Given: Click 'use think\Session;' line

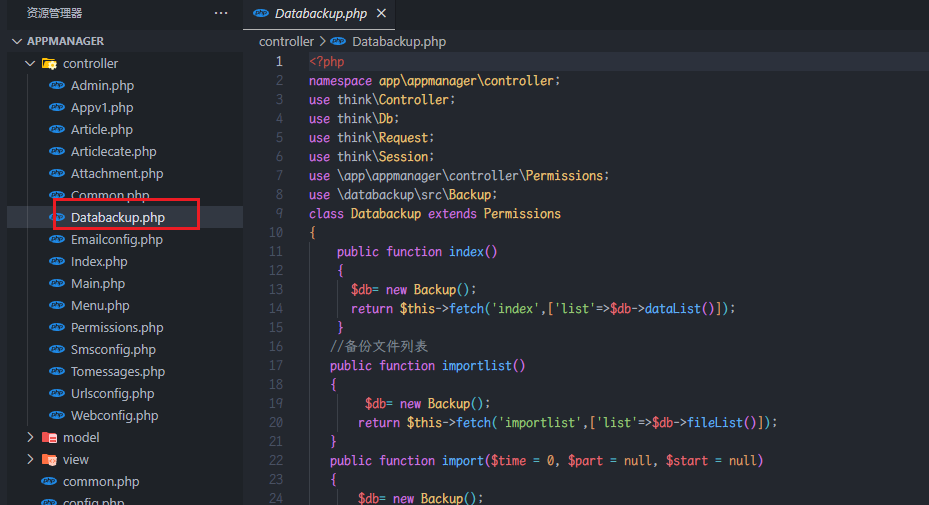Looking at the screenshot, I should [x=371, y=156].
